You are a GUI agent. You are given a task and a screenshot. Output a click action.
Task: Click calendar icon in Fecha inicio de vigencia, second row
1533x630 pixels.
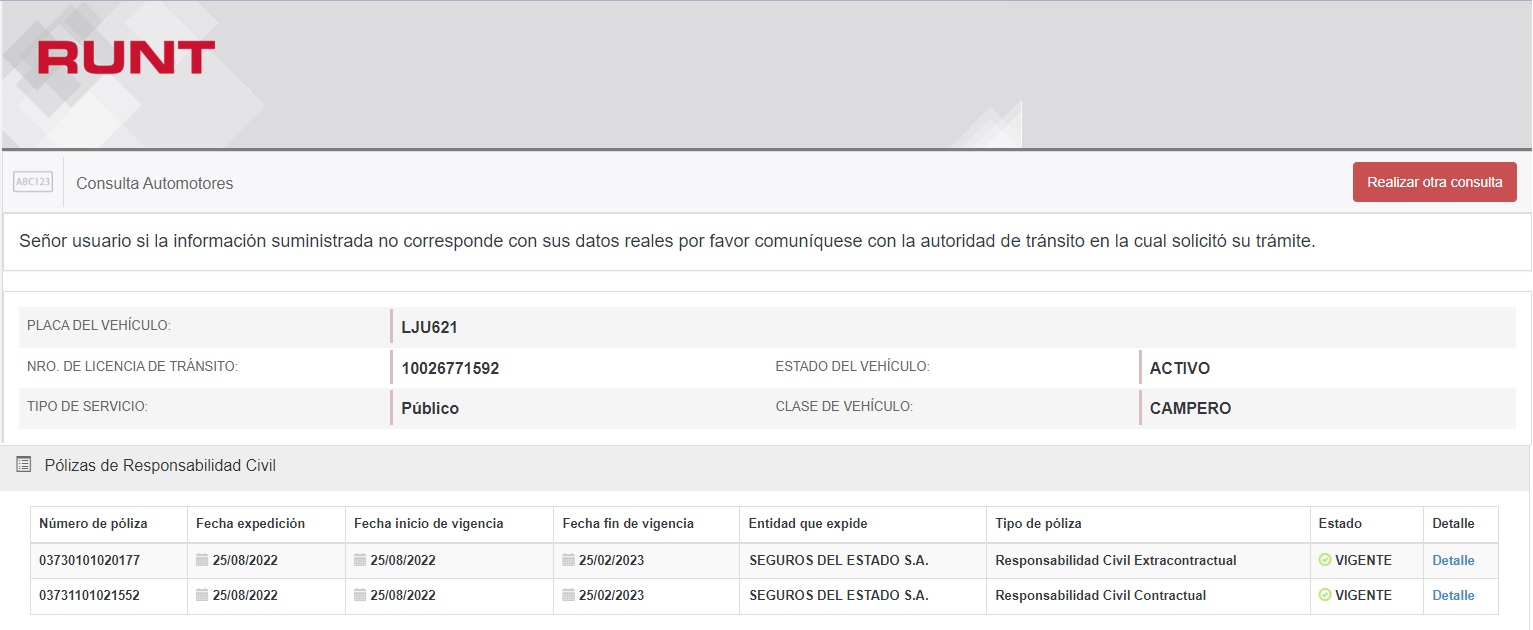(360, 595)
